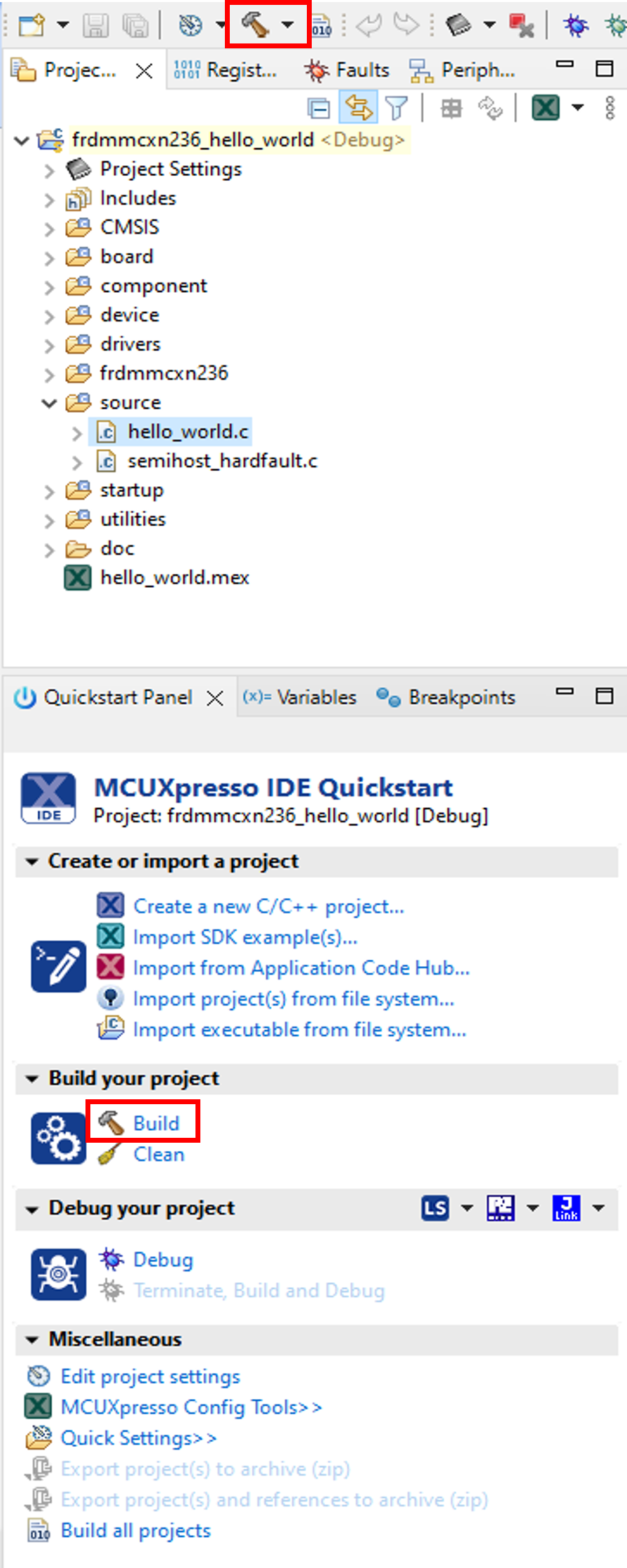Open the Build hammer dropdown arrow
This screenshot has height=1568, width=627.
288,25
